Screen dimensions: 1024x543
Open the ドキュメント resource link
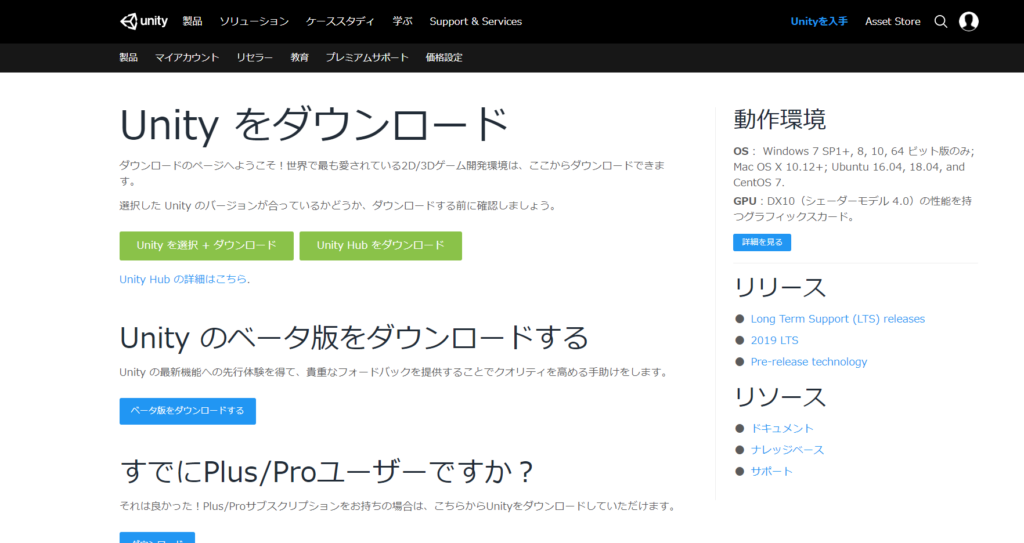click(782, 429)
